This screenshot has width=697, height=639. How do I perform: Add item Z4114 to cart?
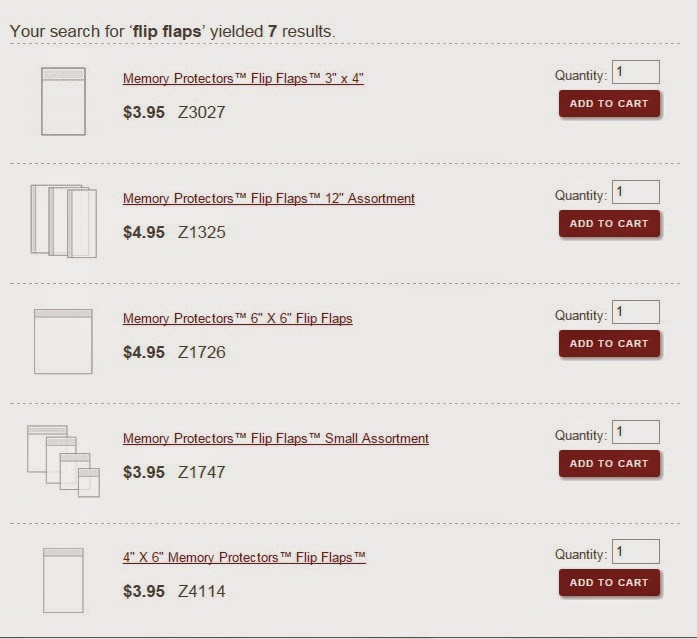click(x=609, y=583)
